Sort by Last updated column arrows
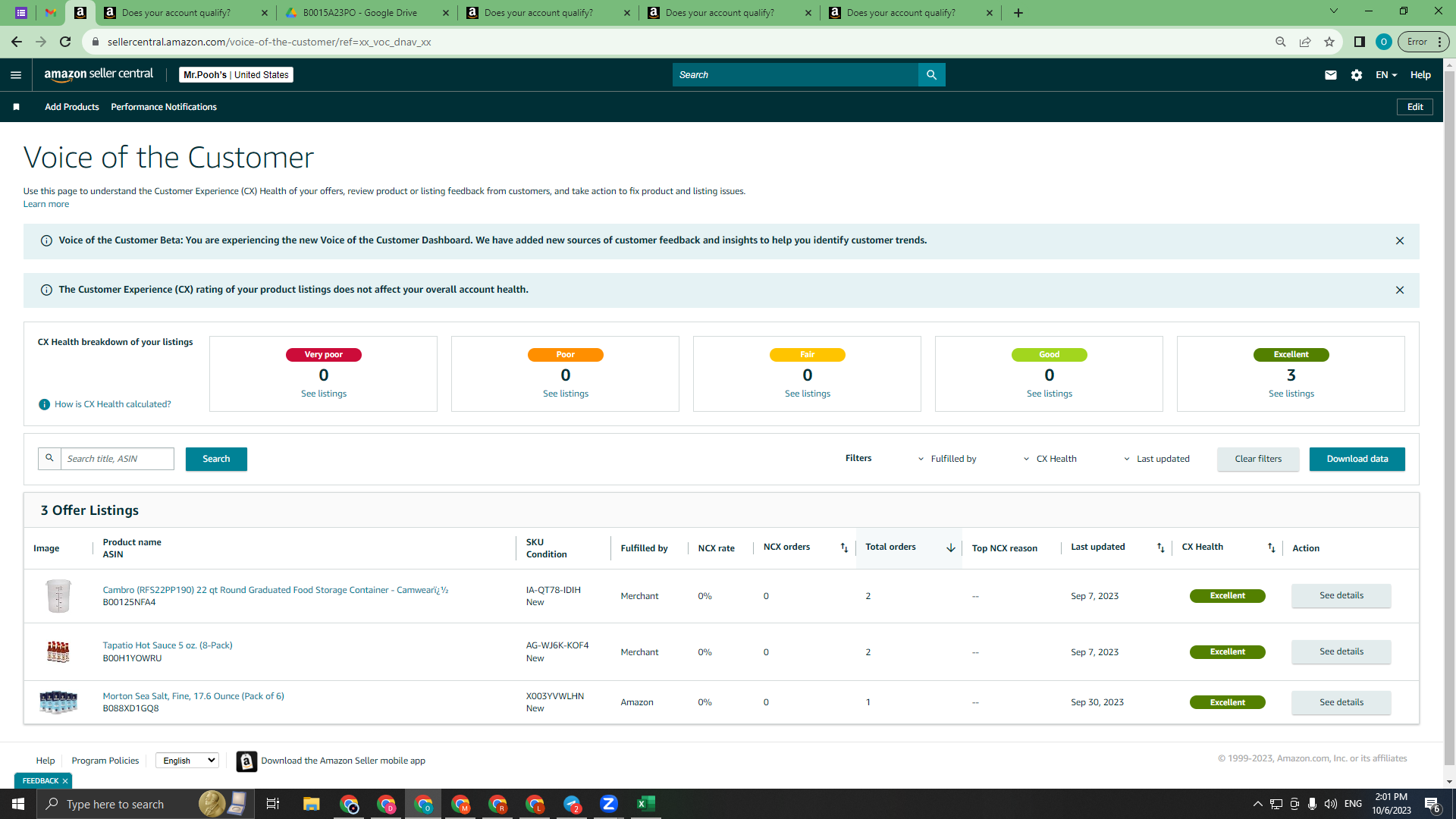The width and height of the screenshot is (1456, 819). point(1160,548)
